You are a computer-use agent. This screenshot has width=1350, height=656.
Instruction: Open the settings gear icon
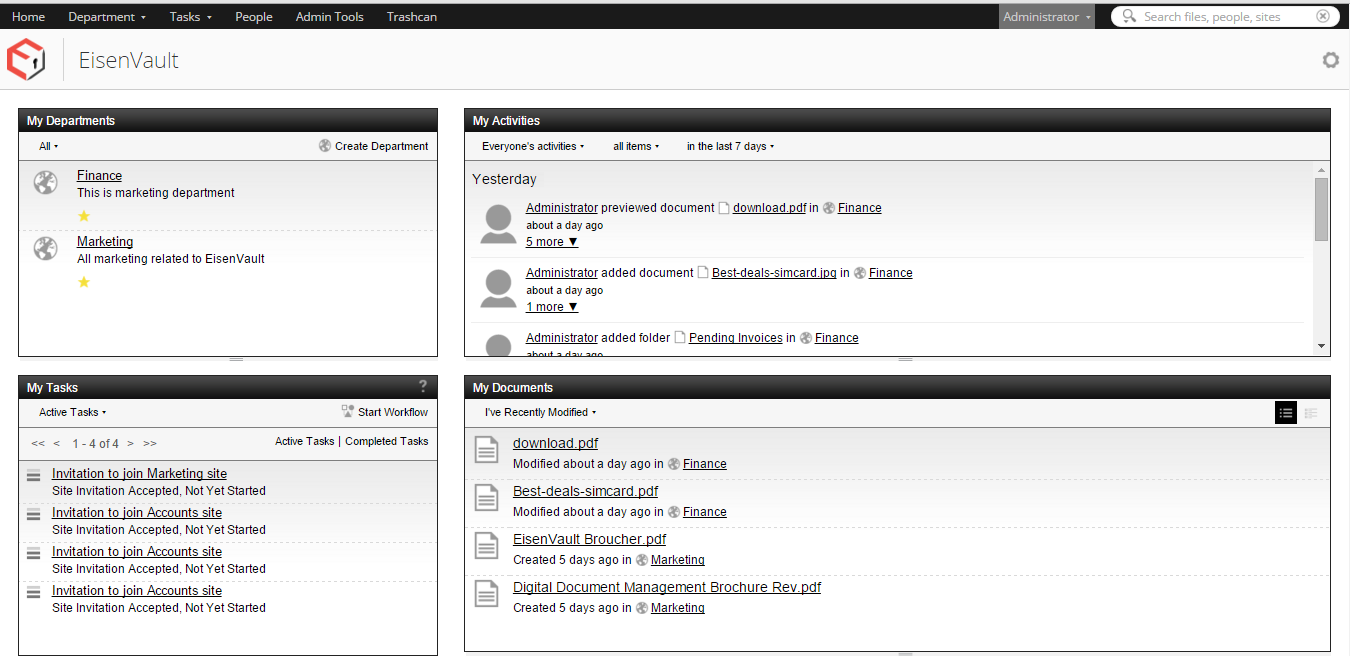click(x=1330, y=60)
